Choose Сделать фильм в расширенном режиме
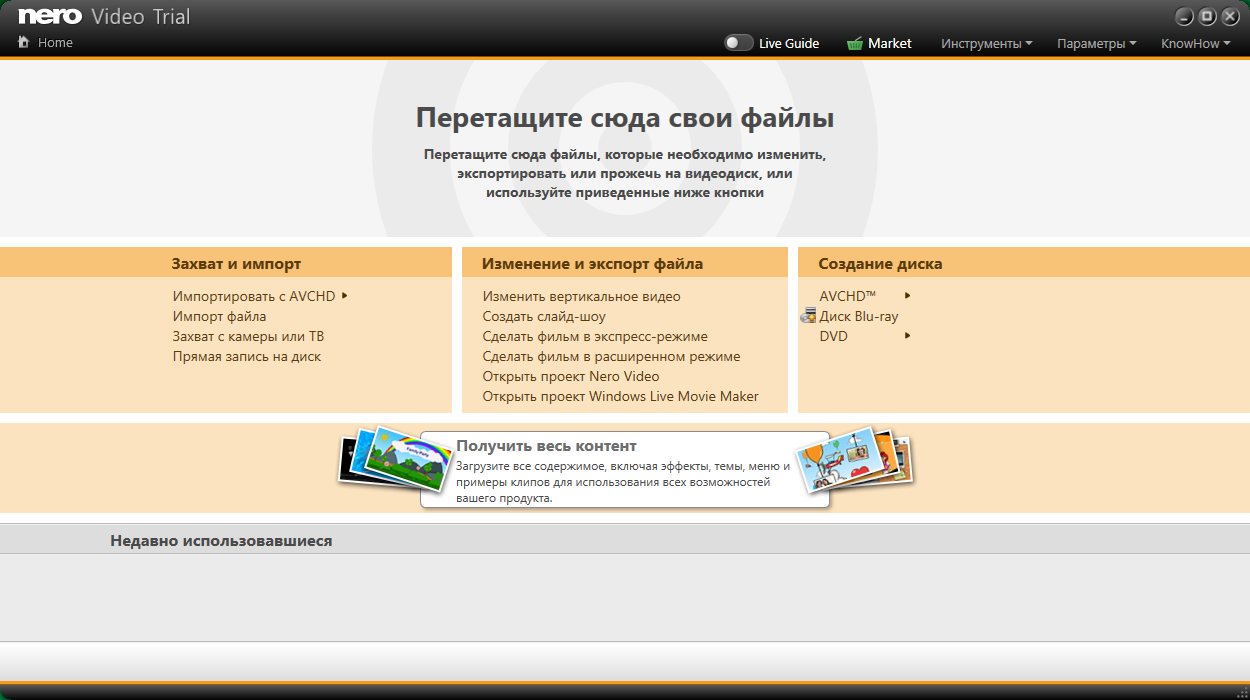The width and height of the screenshot is (1250, 700). tap(611, 356)
